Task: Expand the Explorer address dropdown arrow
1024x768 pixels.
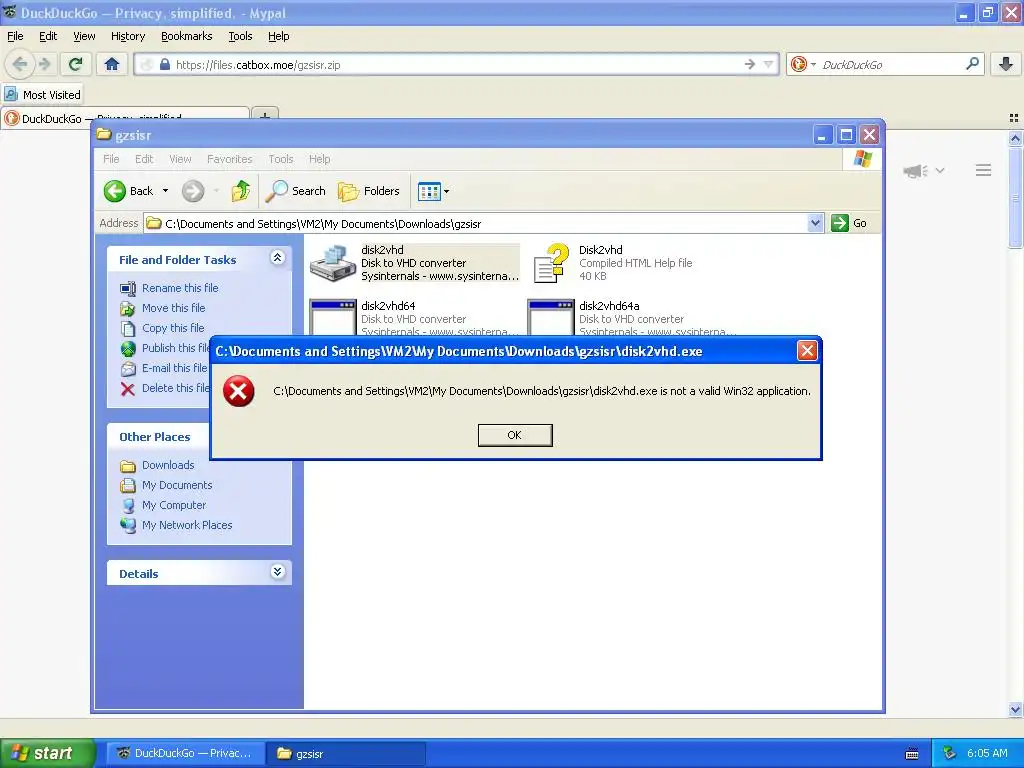Action: (815, 223)
